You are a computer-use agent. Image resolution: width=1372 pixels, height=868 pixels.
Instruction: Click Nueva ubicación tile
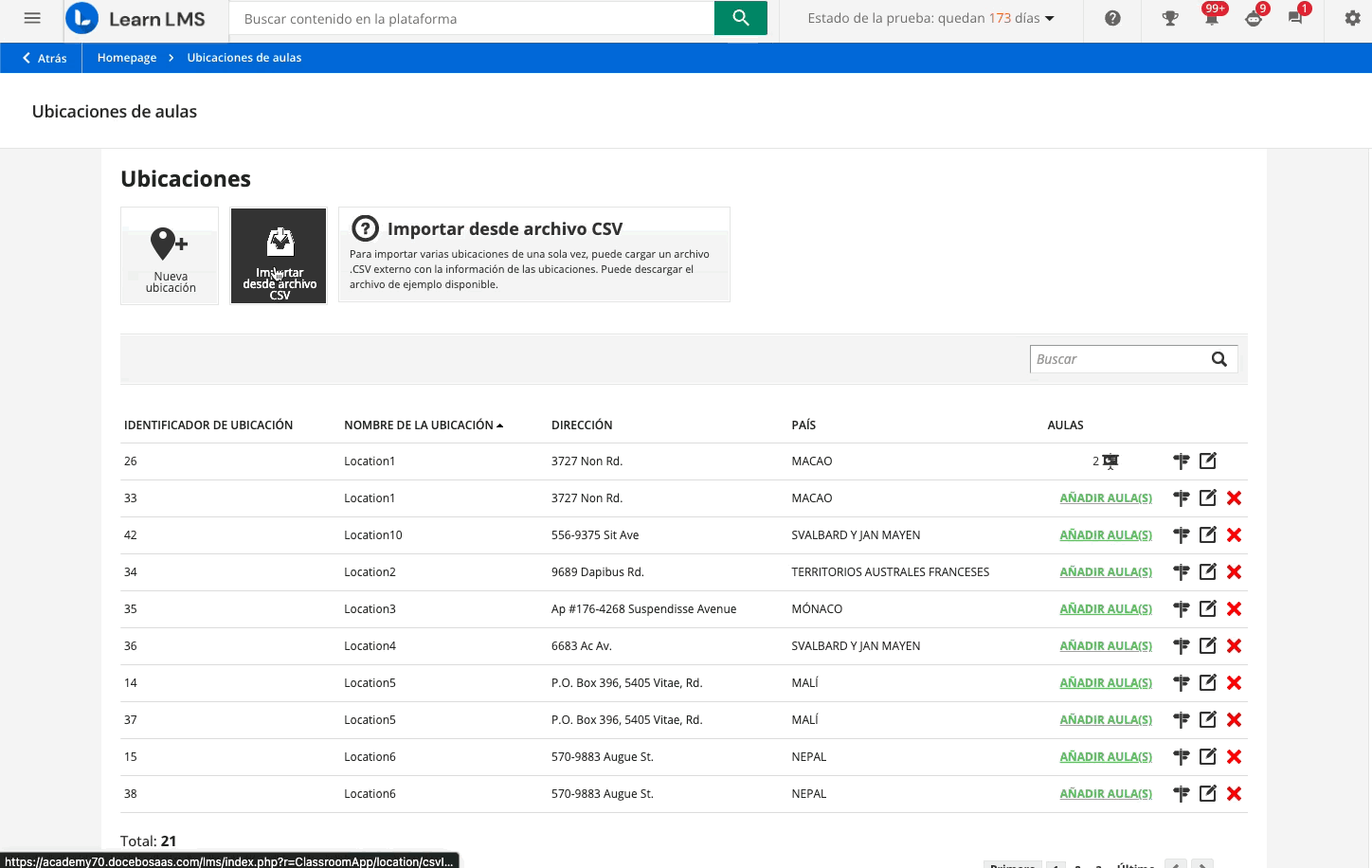pyautogui.click(x=170, y=256)
